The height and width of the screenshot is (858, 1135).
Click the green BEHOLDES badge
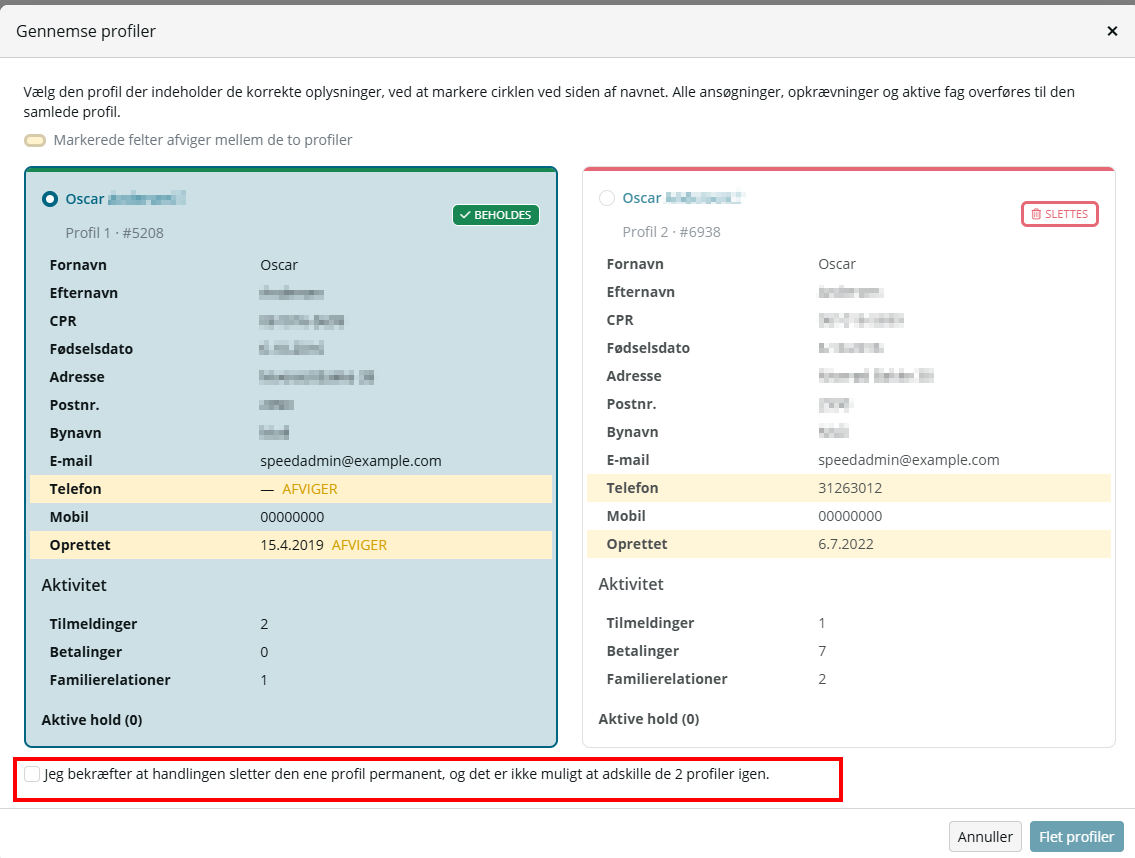tap(496, 215)
